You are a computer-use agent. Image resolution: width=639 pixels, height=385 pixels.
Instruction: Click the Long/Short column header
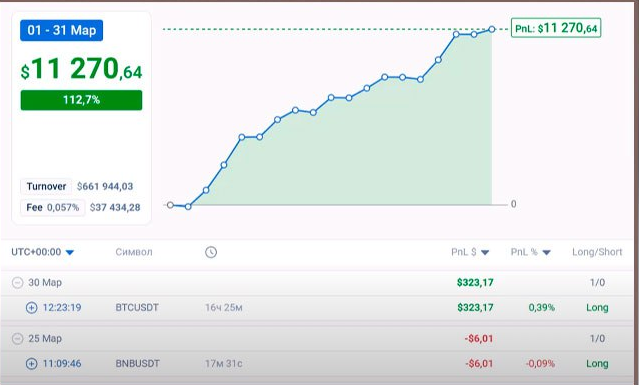point(597,252)
